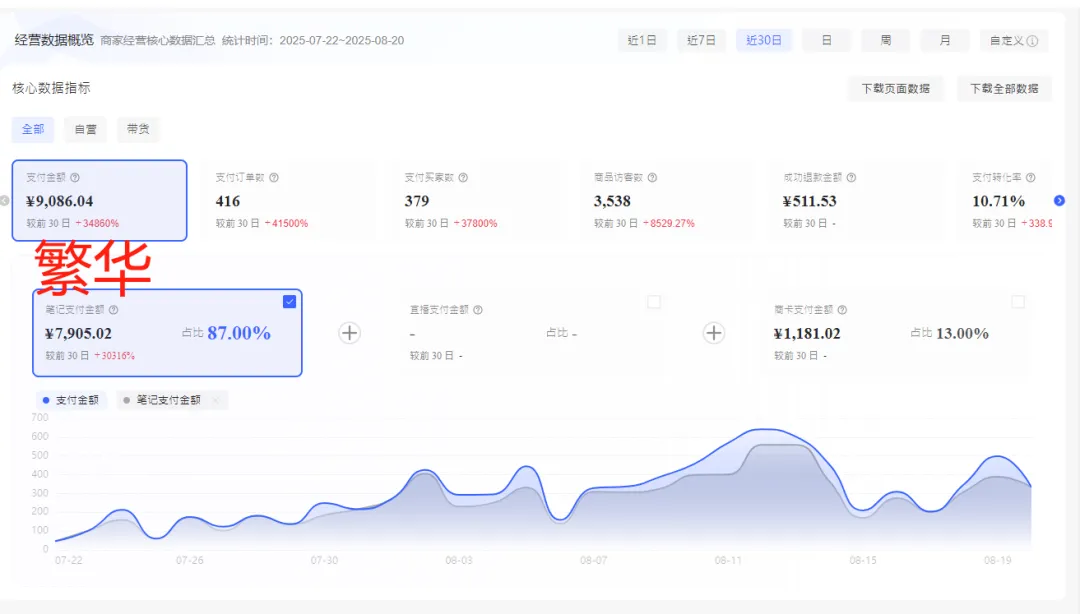Click 下载页面数据 button
1080x614 pixels.
coord(895,88)
